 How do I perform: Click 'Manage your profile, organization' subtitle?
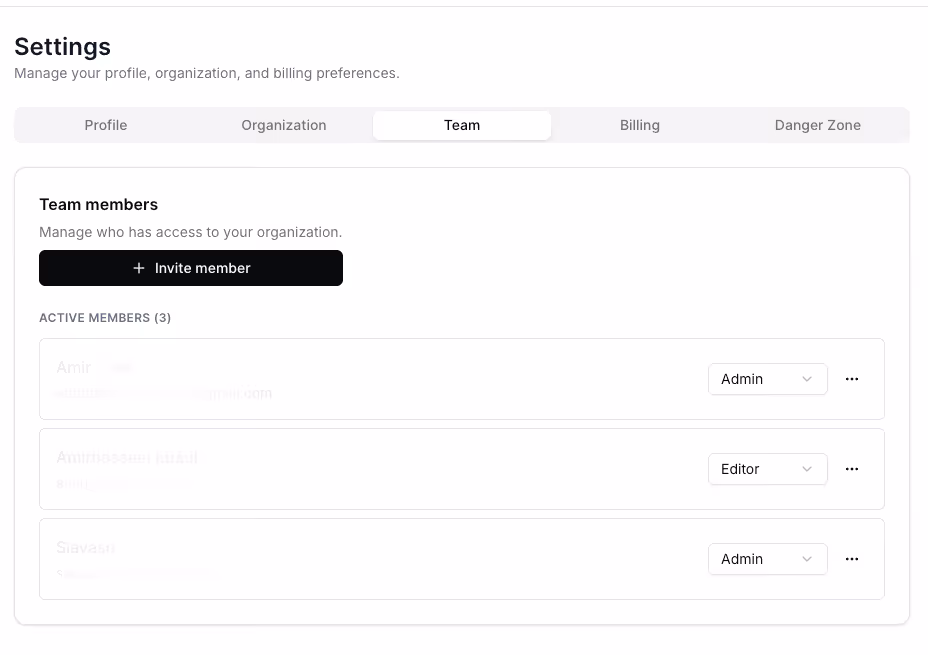(x=207, y=73)
